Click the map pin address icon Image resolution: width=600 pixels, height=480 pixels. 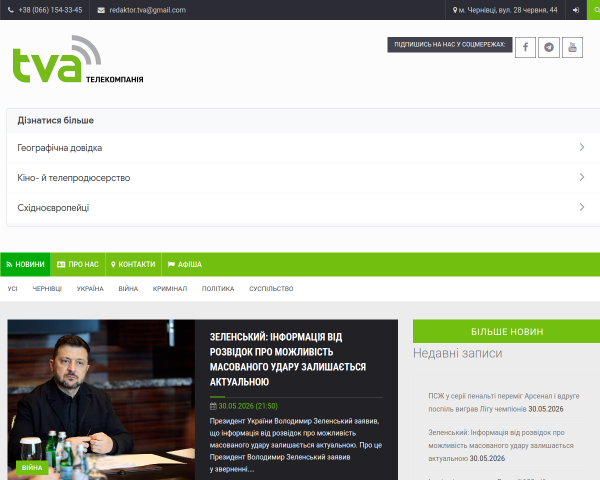(455, 10)
